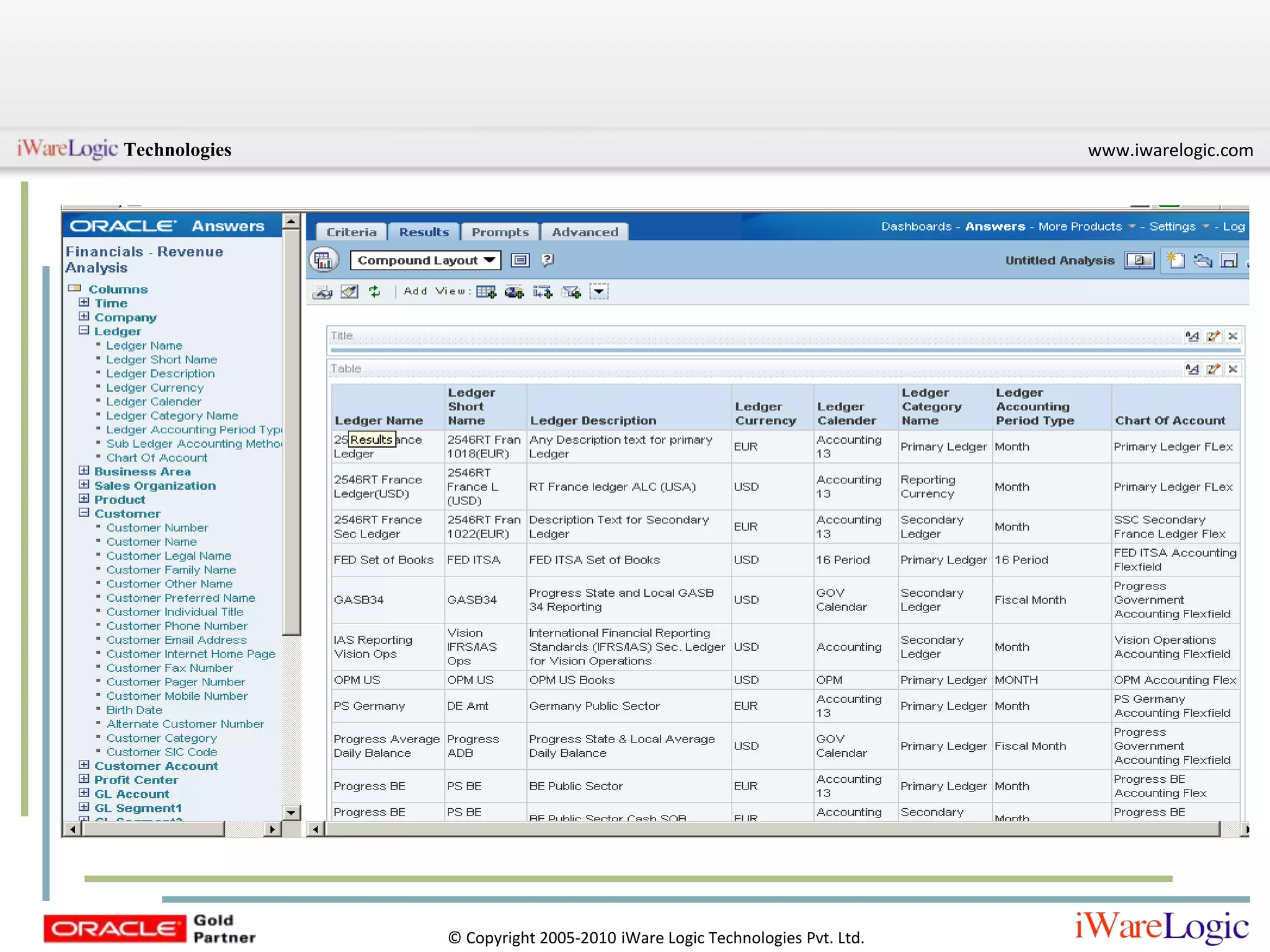Click scroll up arrow of left panel

pos(291,221)
